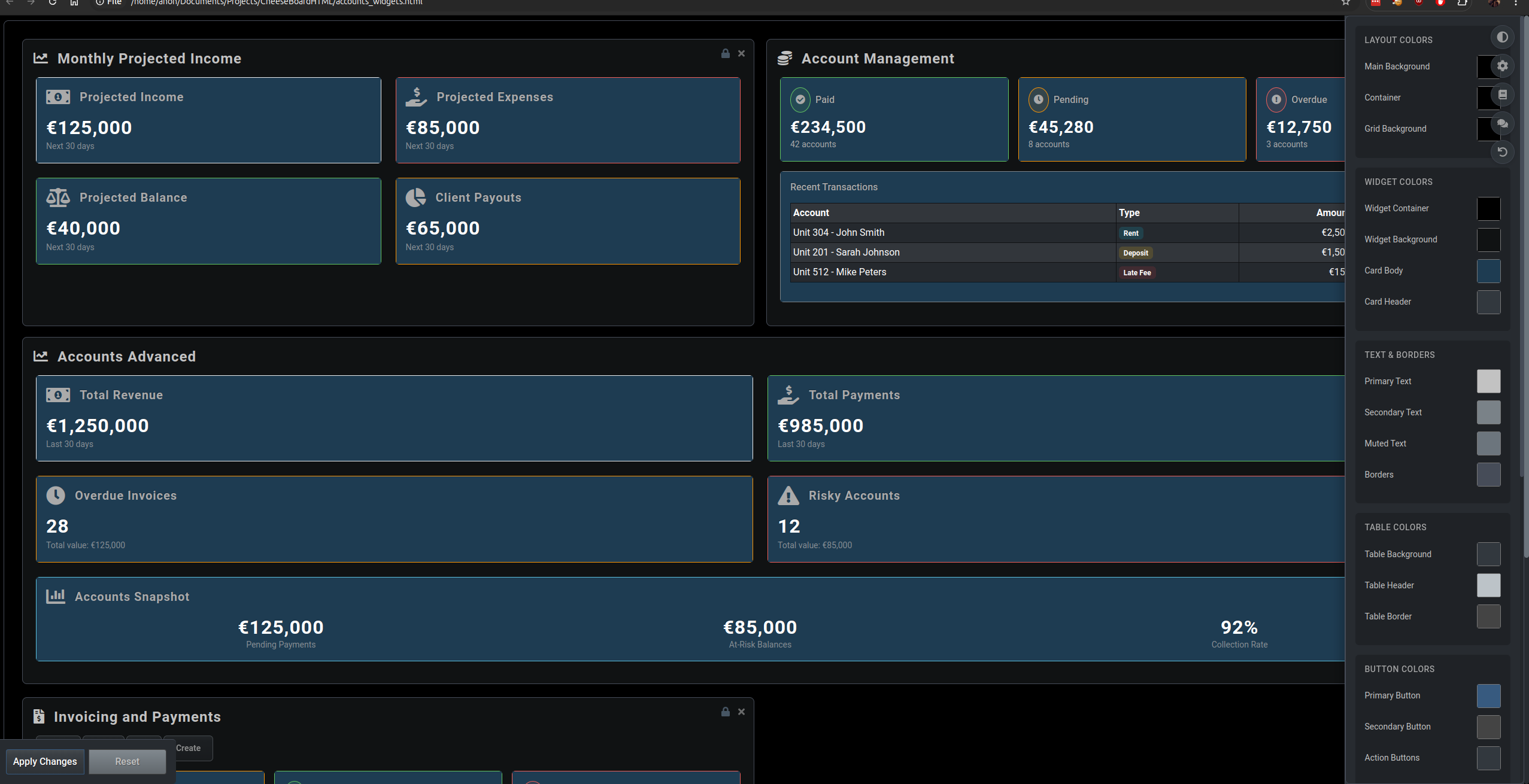This screenshot has height=784, width=1529.
Task: Lock the Monthly Projected Income widget
Action: [725, 53]
